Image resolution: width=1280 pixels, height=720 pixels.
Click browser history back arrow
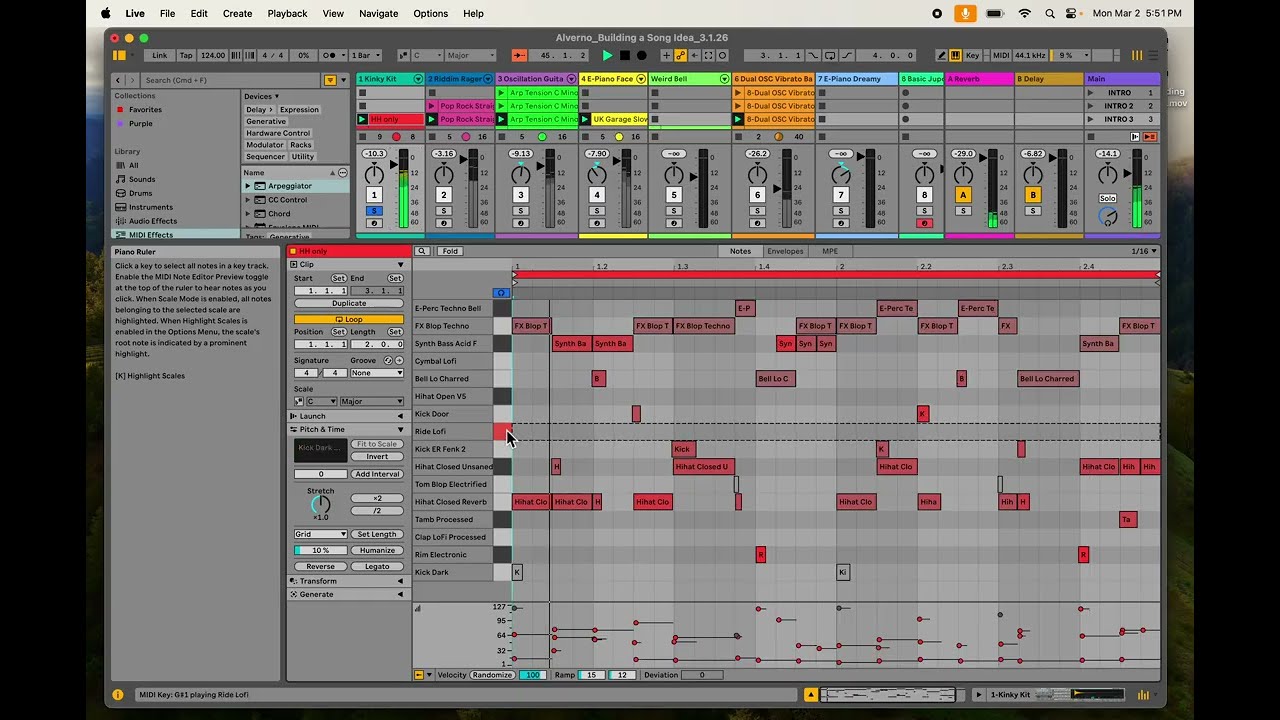(119, 80)
